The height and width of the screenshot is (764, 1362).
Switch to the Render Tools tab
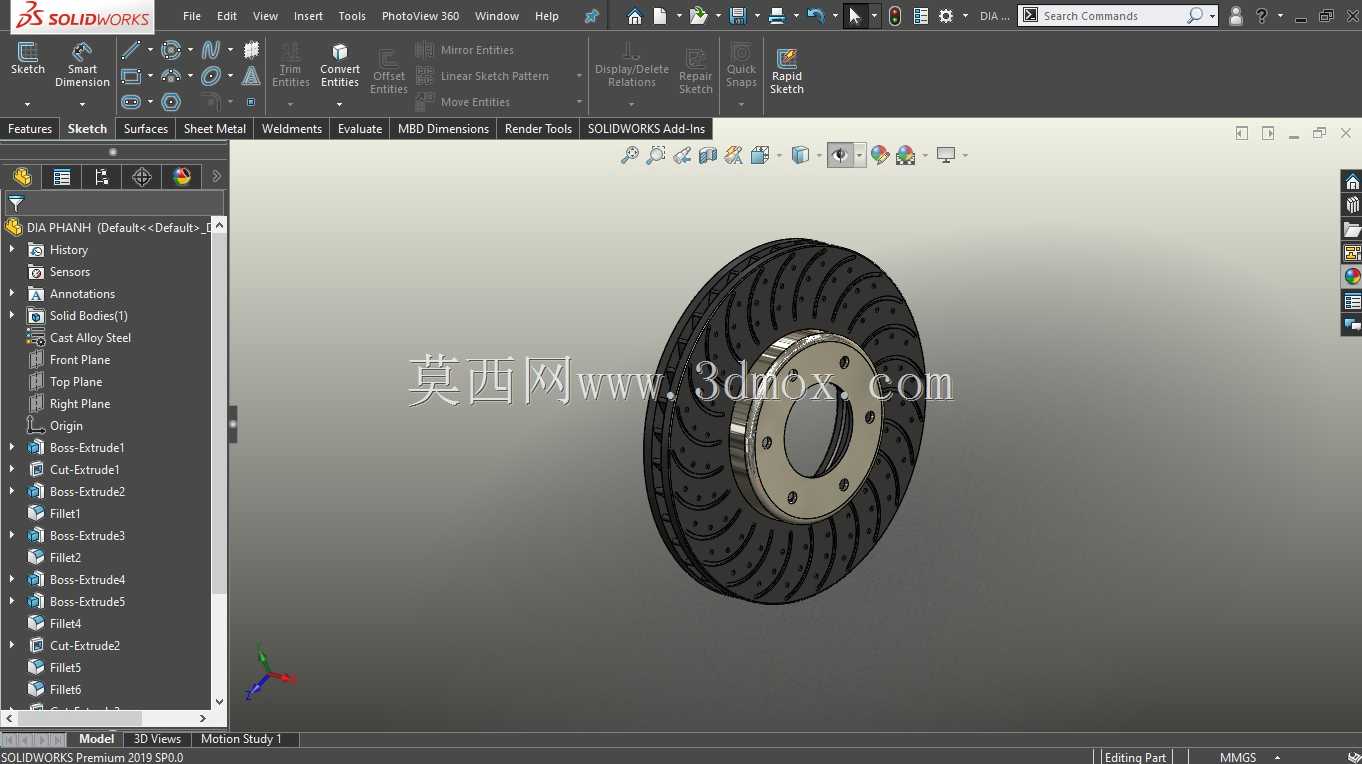tap(538, 129)
